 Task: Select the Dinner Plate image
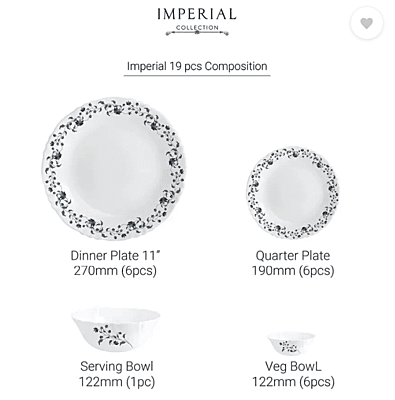click(x=114, y=168)
